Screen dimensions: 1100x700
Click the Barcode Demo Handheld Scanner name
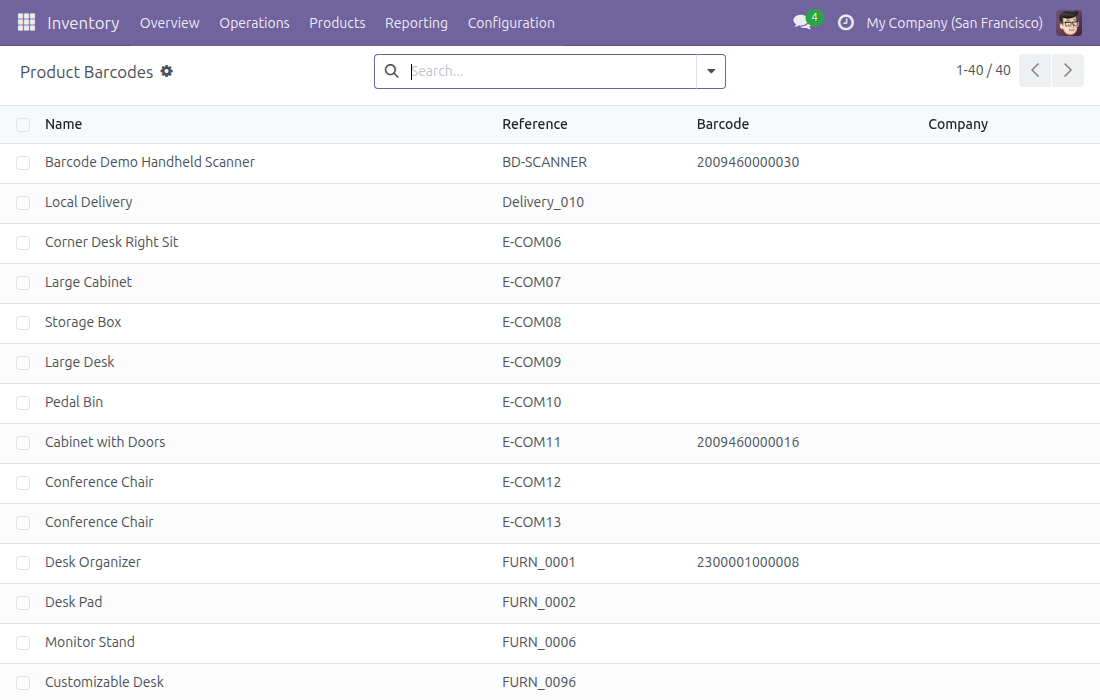click(x=149, y=162)
